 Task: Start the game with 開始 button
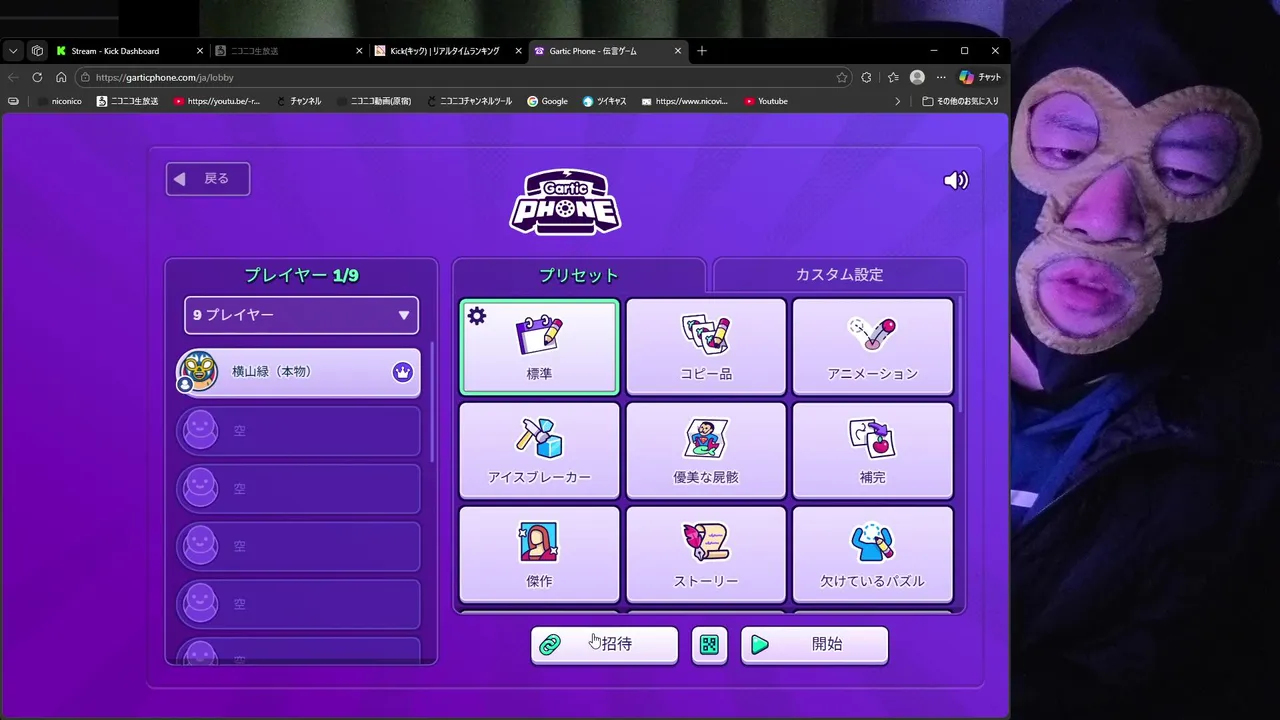coord(814,645)
